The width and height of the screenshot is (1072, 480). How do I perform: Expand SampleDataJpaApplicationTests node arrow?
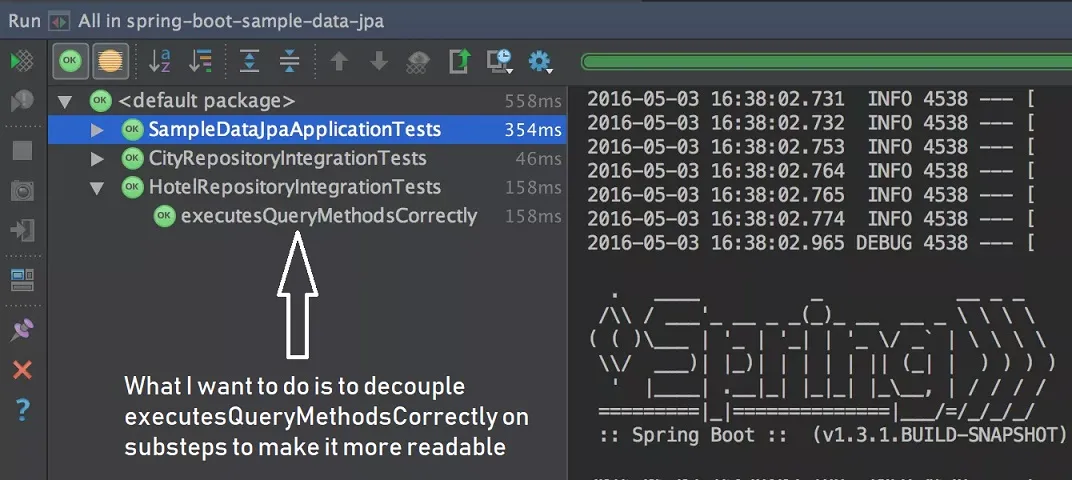tap(97, 130)
